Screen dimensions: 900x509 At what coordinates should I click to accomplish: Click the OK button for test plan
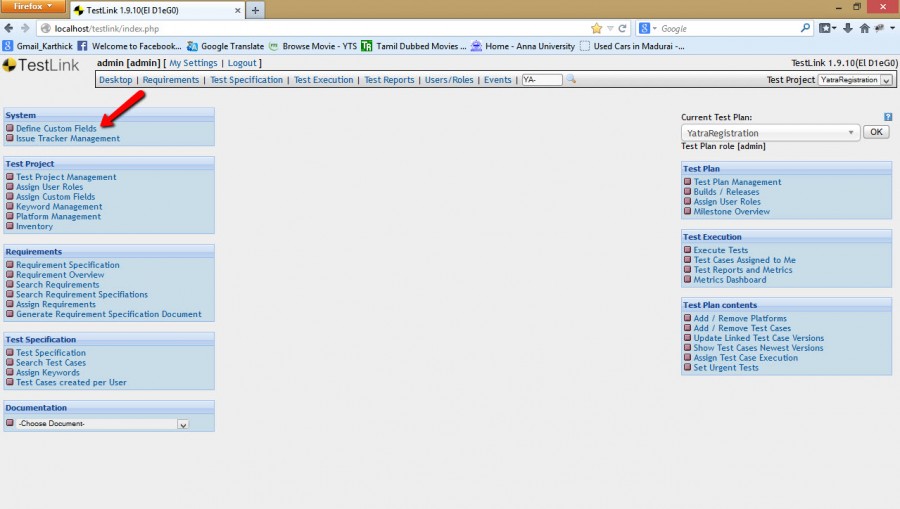876,132
